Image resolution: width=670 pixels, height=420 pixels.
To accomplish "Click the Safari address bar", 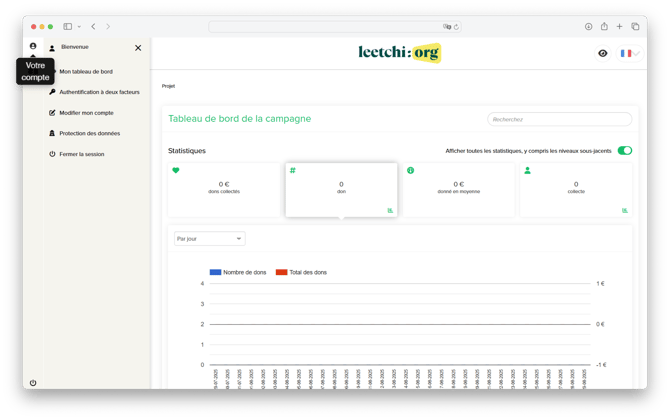I will 335,26.
